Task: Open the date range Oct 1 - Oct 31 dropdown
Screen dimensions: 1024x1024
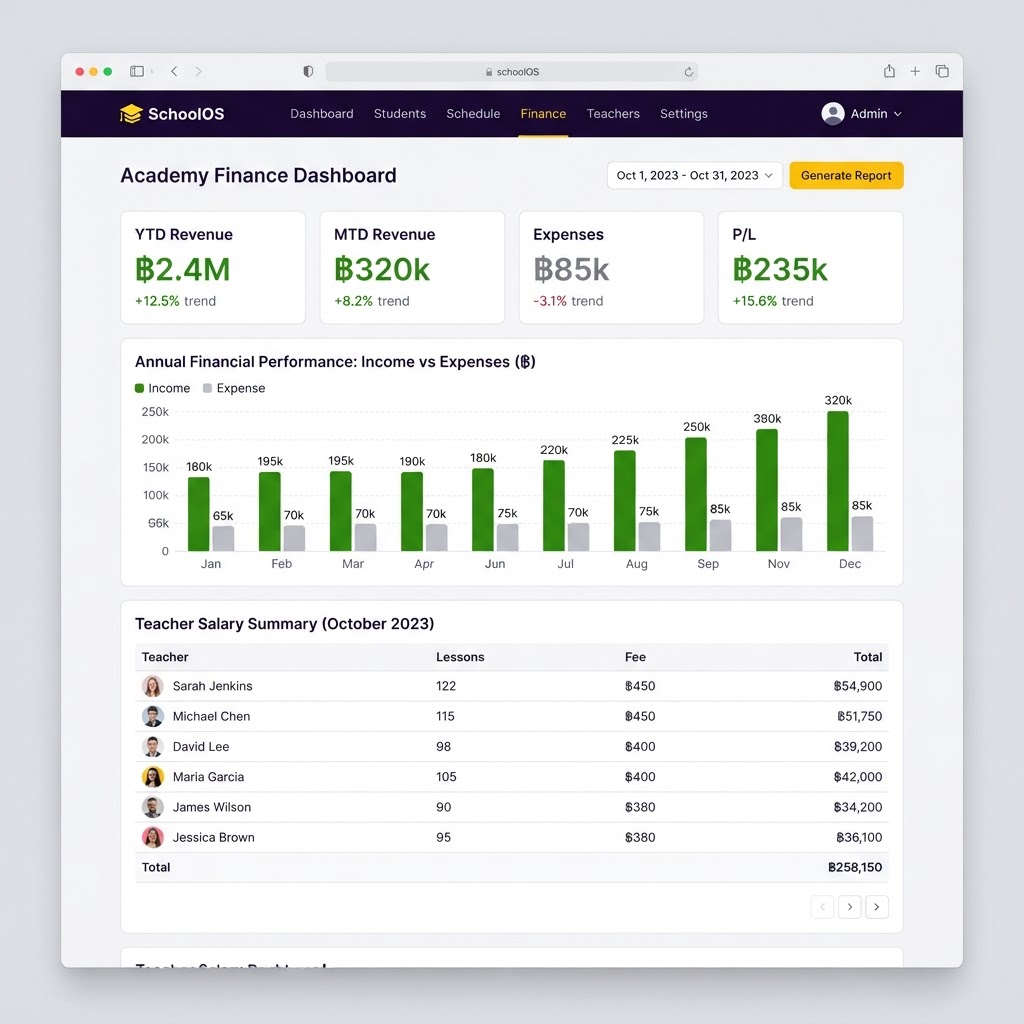Action: coord(695,176)
